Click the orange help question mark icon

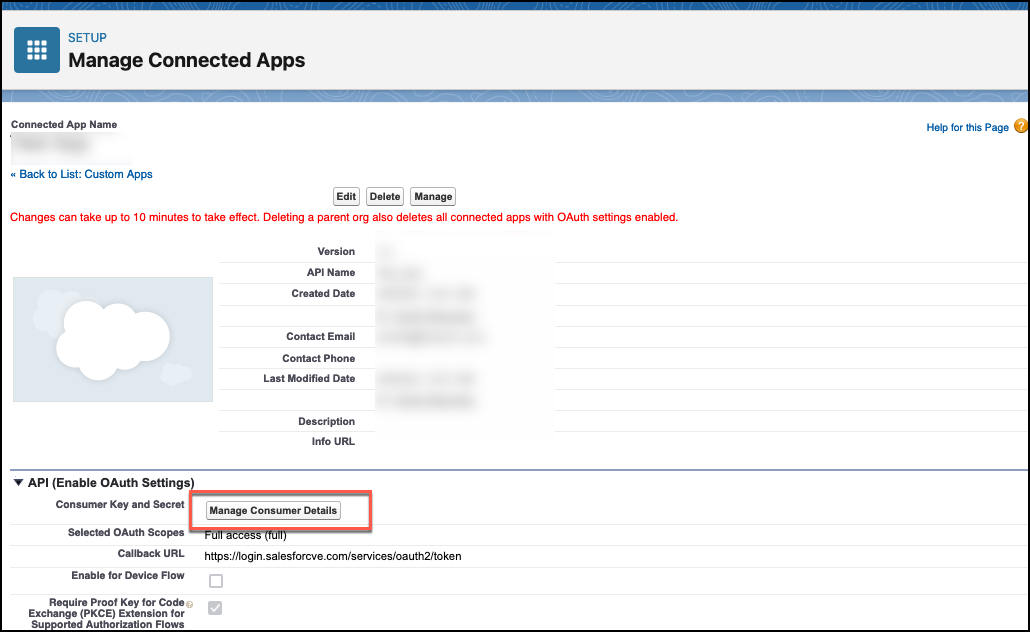tap(1020, 127)
